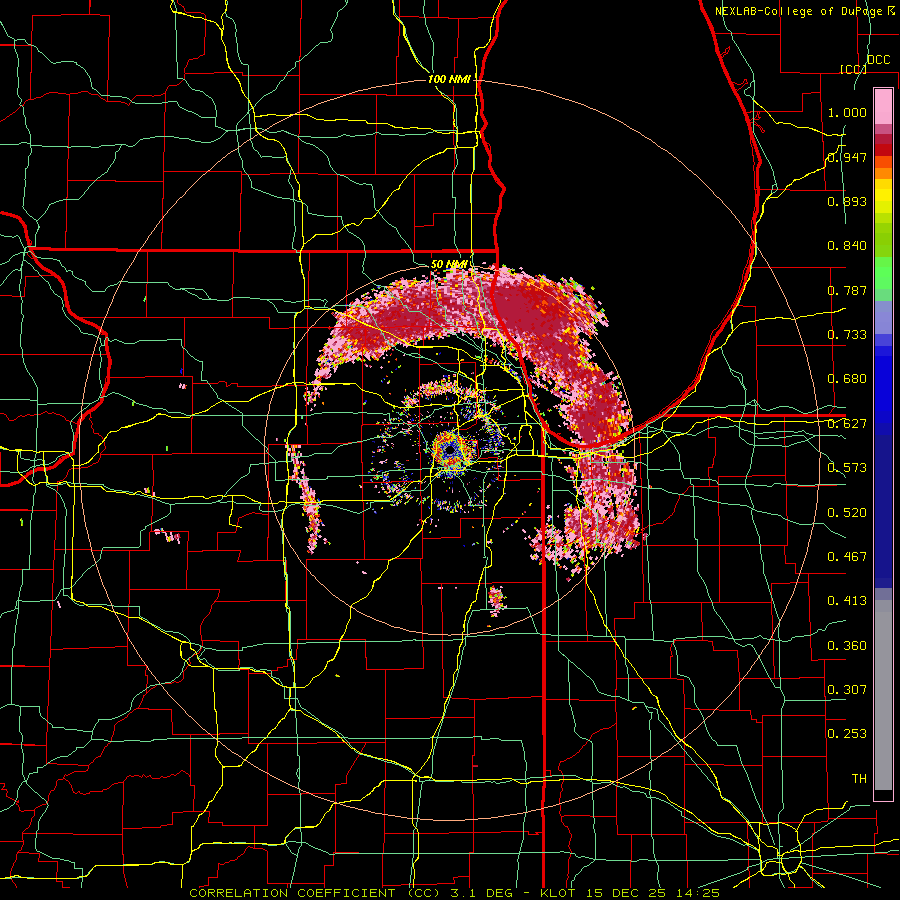
Task: Click the 15 DEC 25 date text
Action: 625,893
